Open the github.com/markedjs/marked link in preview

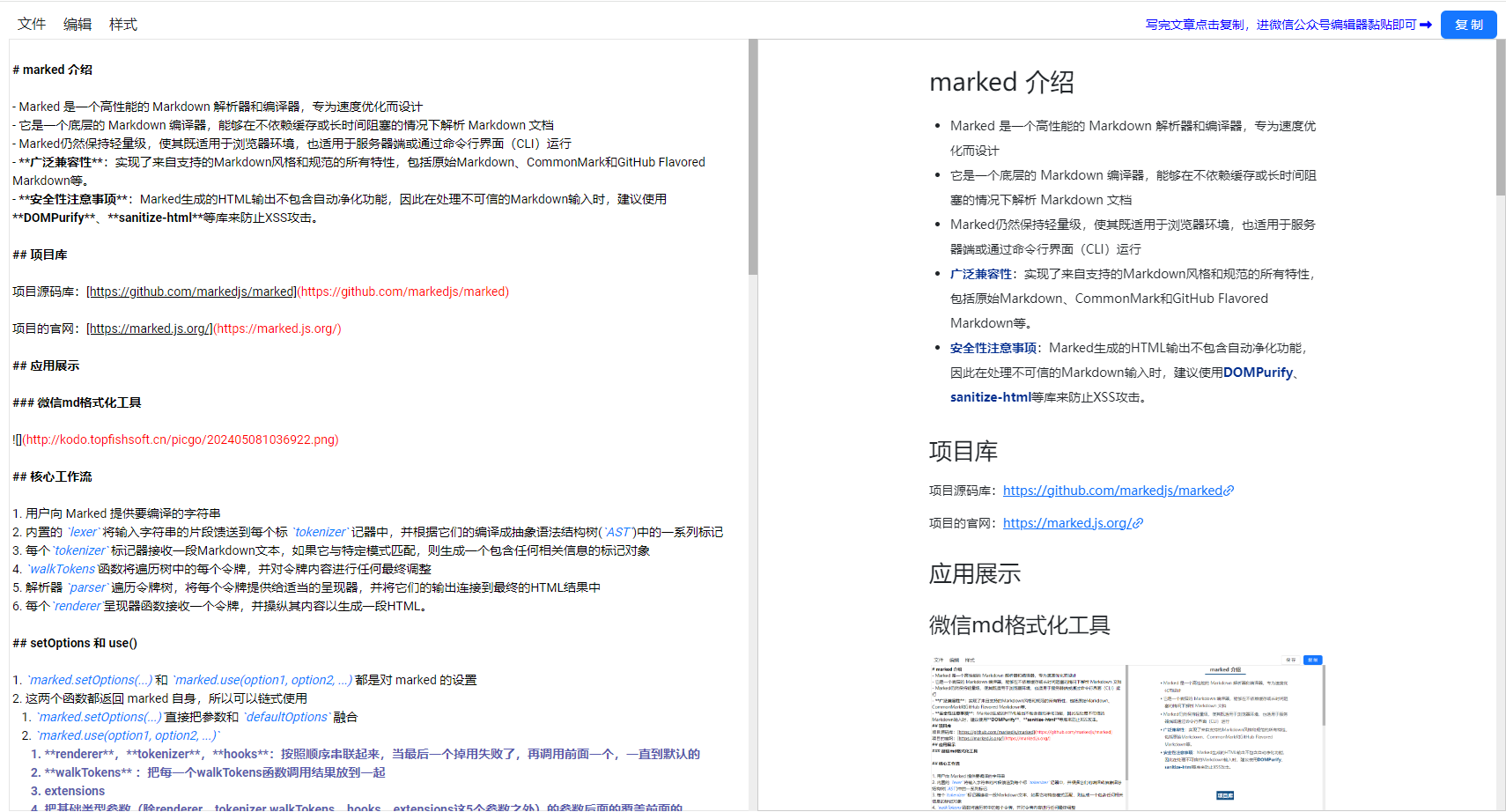point(1111,491)
